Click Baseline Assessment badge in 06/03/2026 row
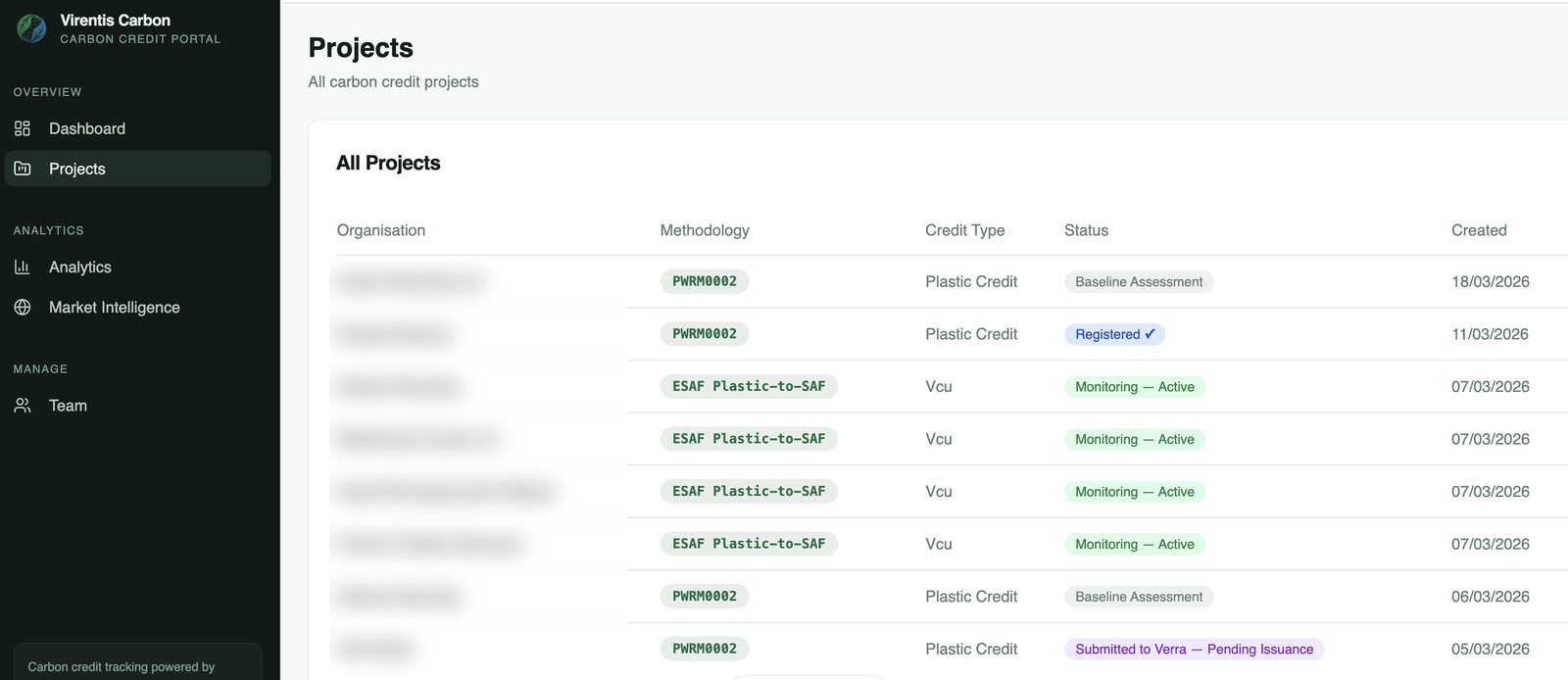 pos(1139,597)
